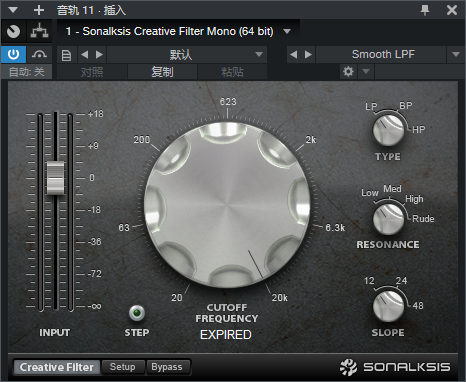Set resonance to High label
466x382 pixels.
(x=414, y=199)
